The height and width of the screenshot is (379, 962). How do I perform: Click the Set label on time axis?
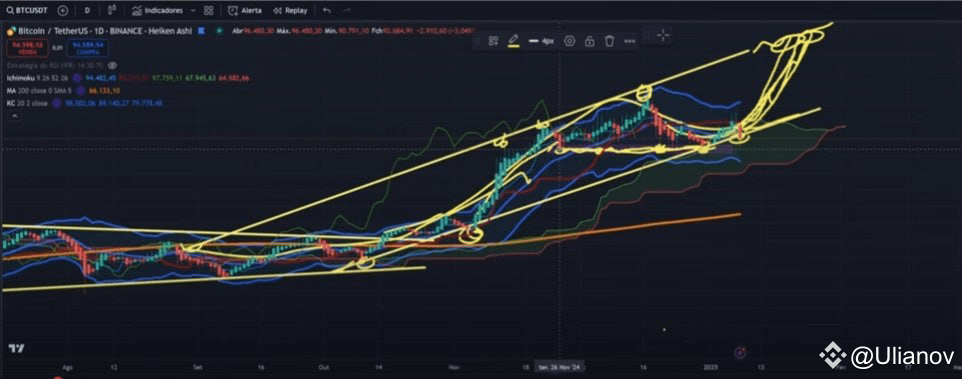point(198,367)
